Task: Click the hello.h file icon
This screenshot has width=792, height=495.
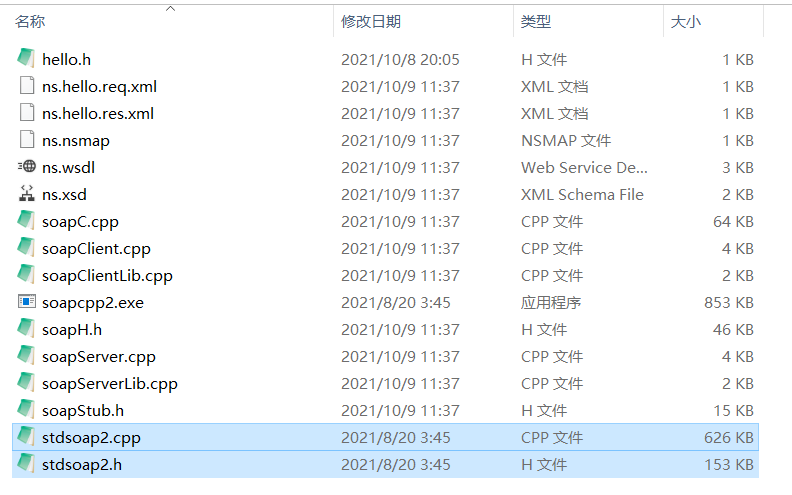Action: [26, 58]
